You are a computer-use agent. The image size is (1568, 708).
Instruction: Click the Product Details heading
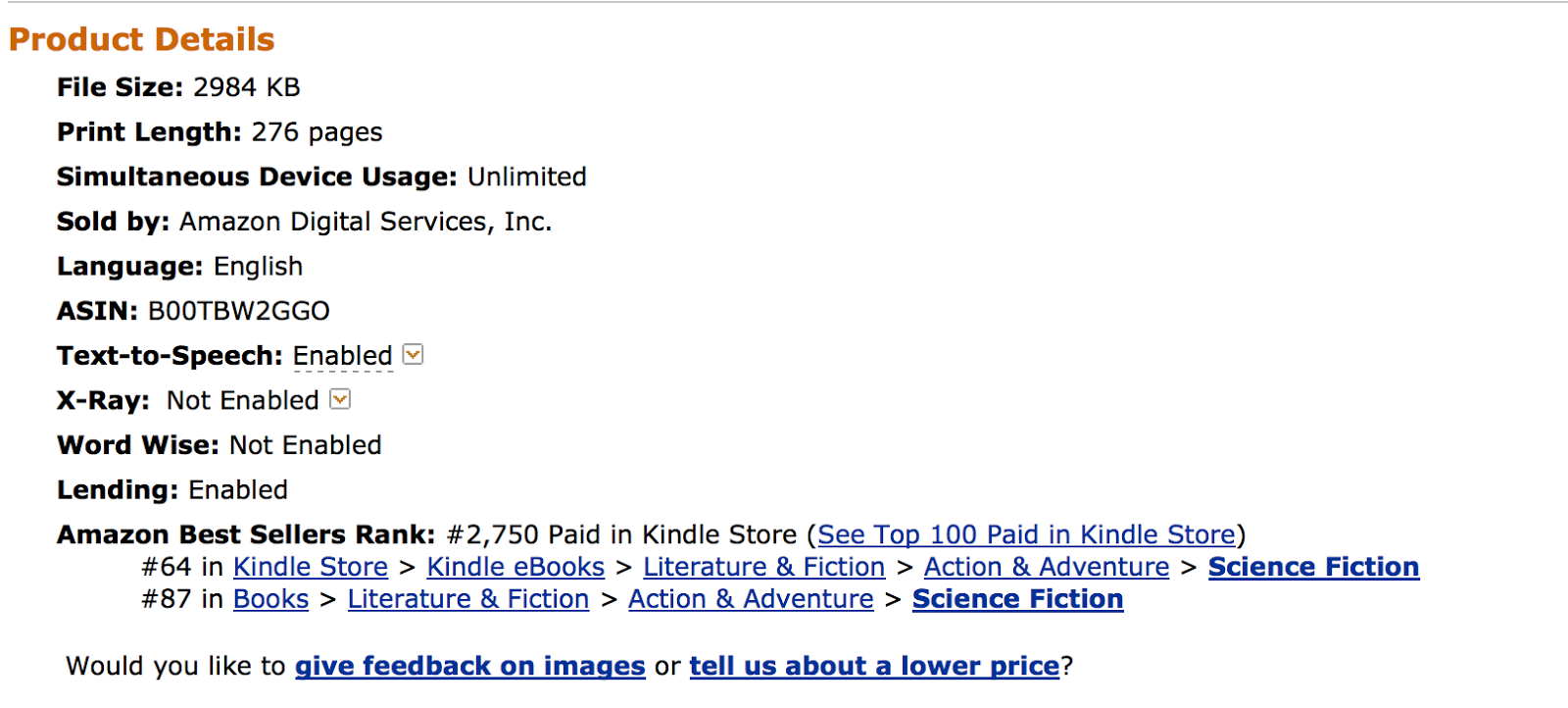pyautogui.click(x=142, y=39)
